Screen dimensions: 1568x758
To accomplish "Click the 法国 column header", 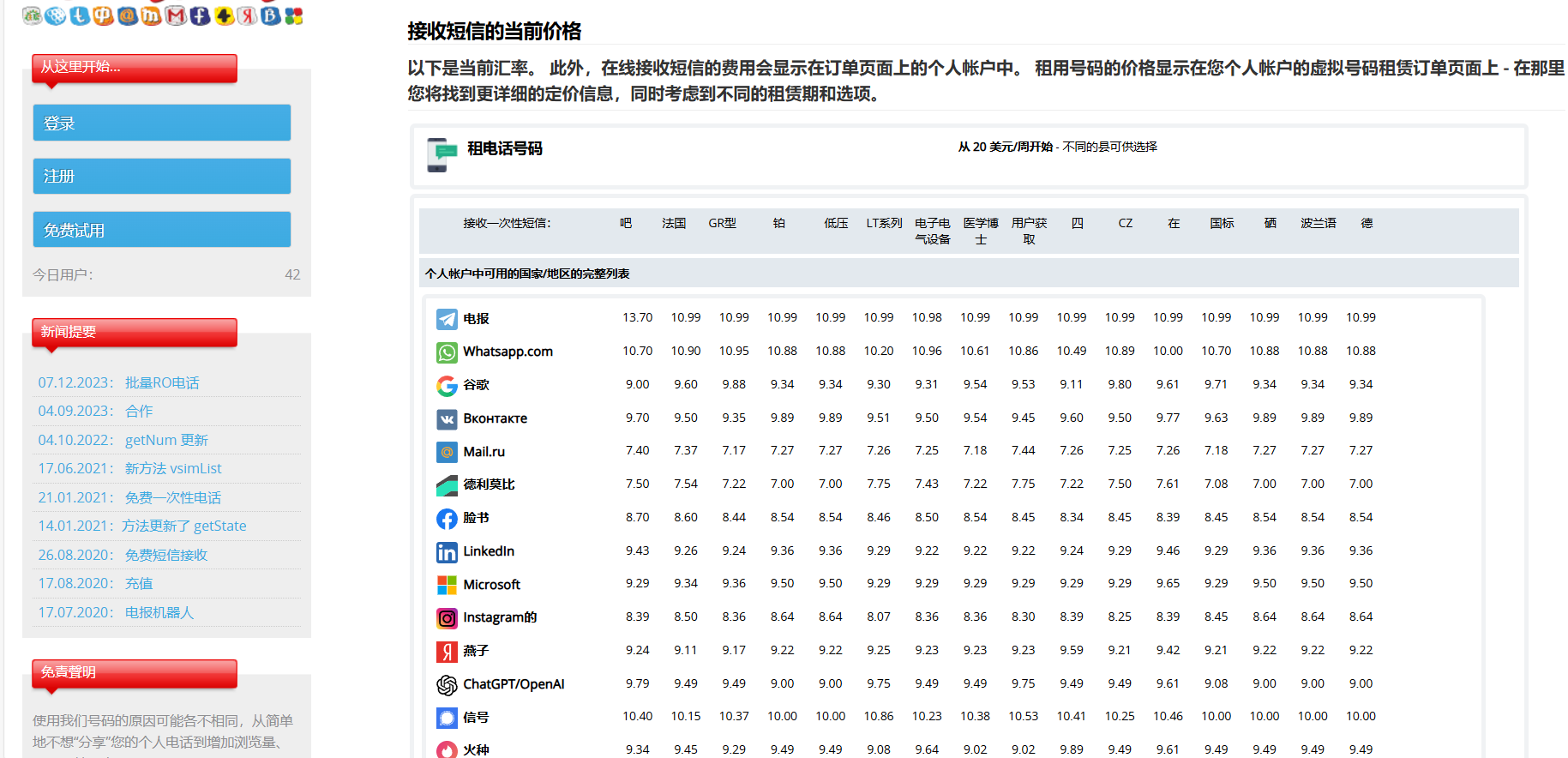I will pyautogui.click(x=674, y=223).
